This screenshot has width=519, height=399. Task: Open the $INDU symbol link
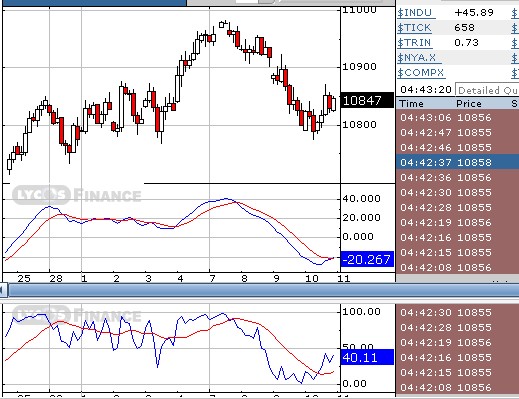point(415,13)
